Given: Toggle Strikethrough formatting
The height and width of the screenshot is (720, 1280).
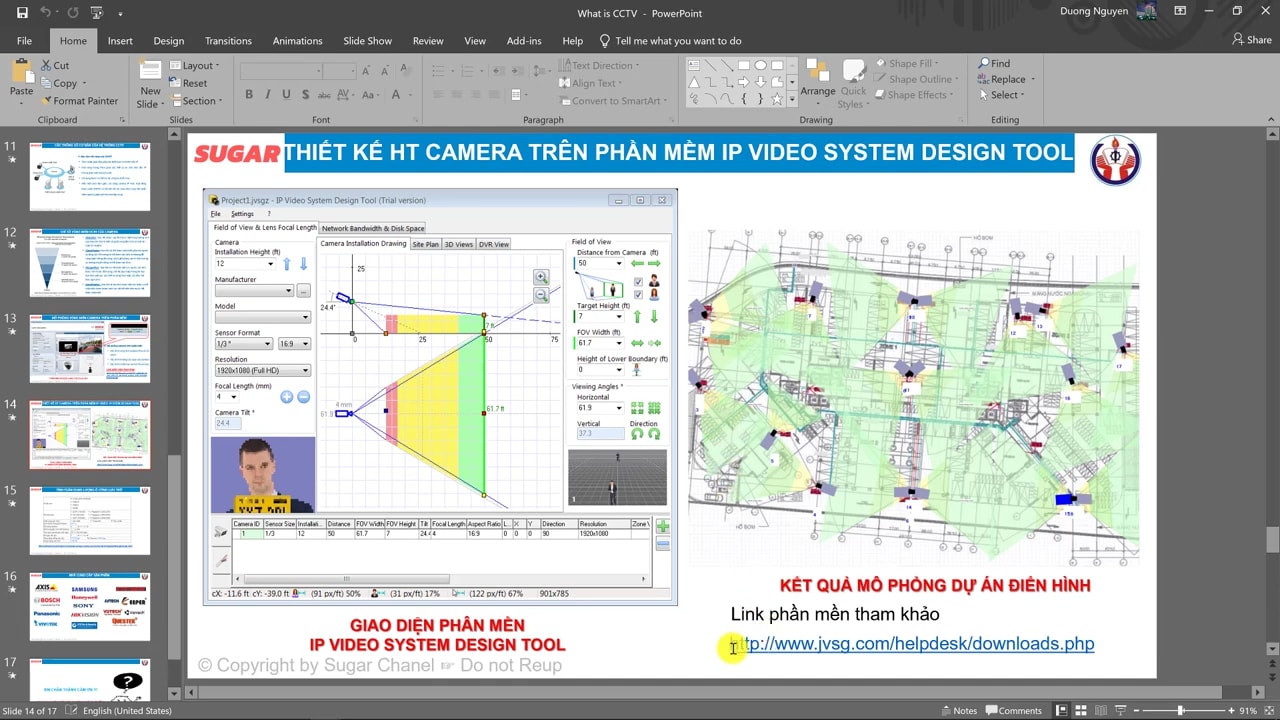Looking at the screenshot, I should coord(324,94).
